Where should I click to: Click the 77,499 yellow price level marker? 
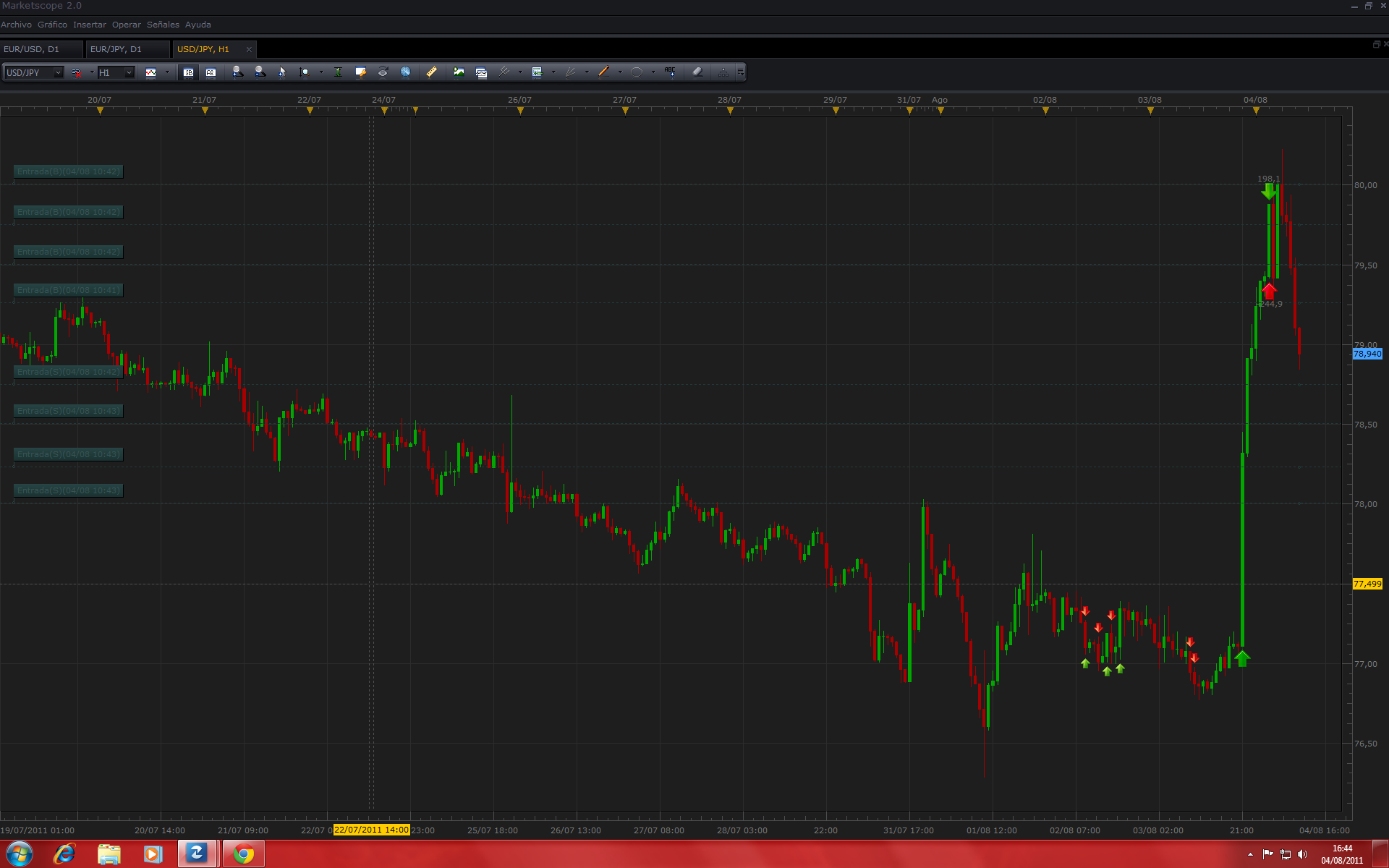[1367, 584]
